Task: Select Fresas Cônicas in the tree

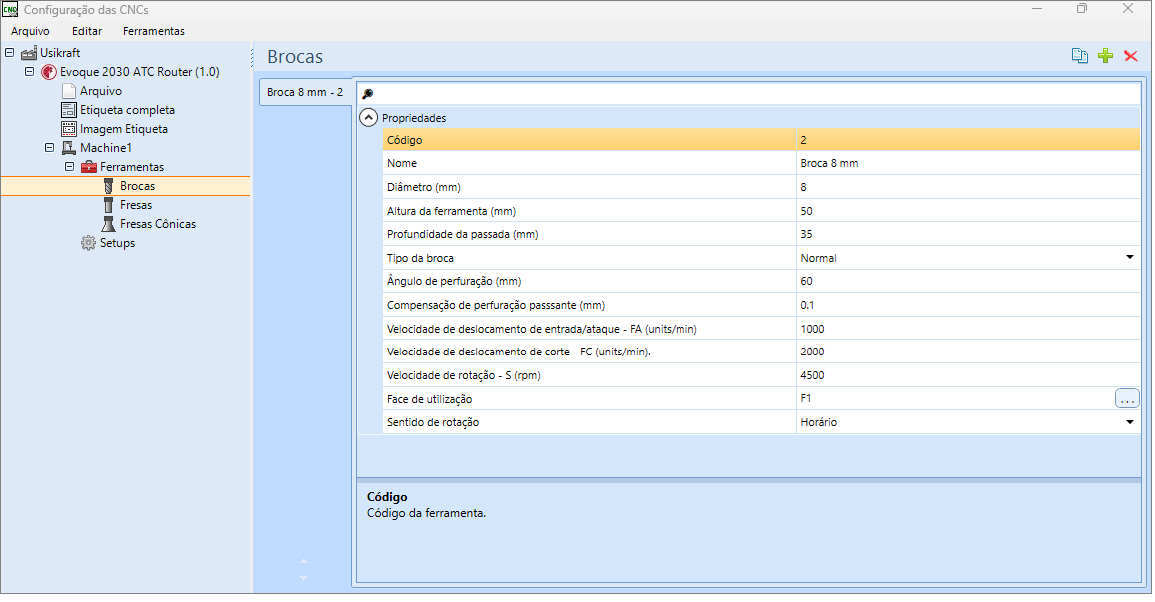Action: point(158,224)
